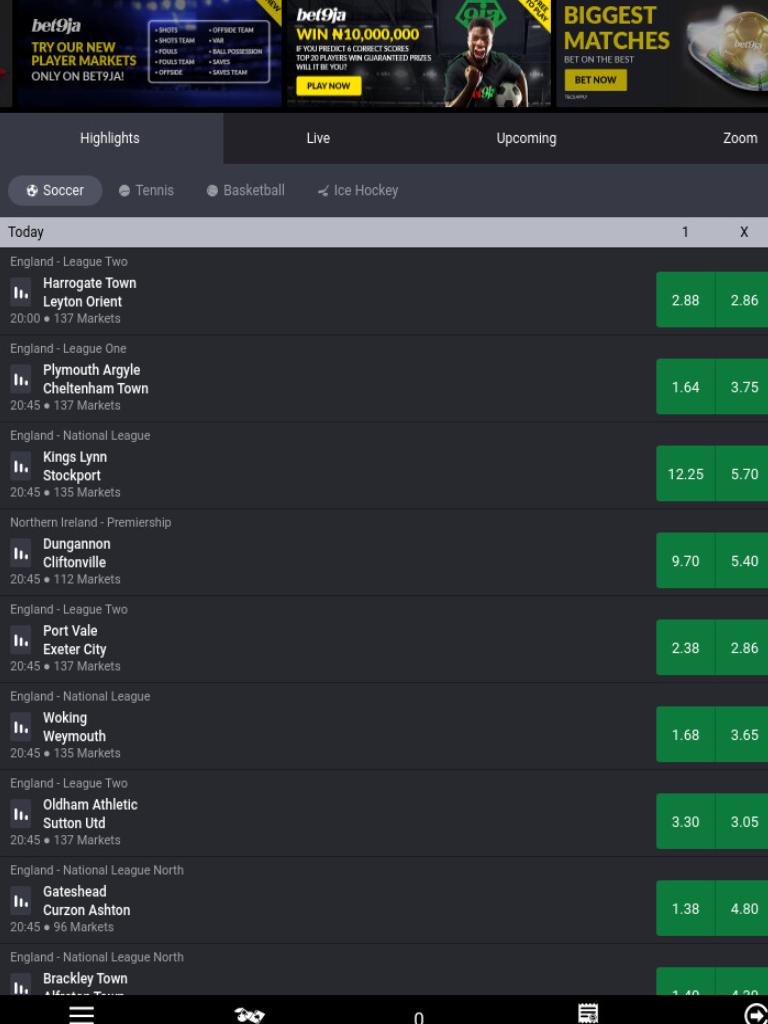
Task: Open the bet receipts icon in bottom bar
Action: (x=588, y=1014)
